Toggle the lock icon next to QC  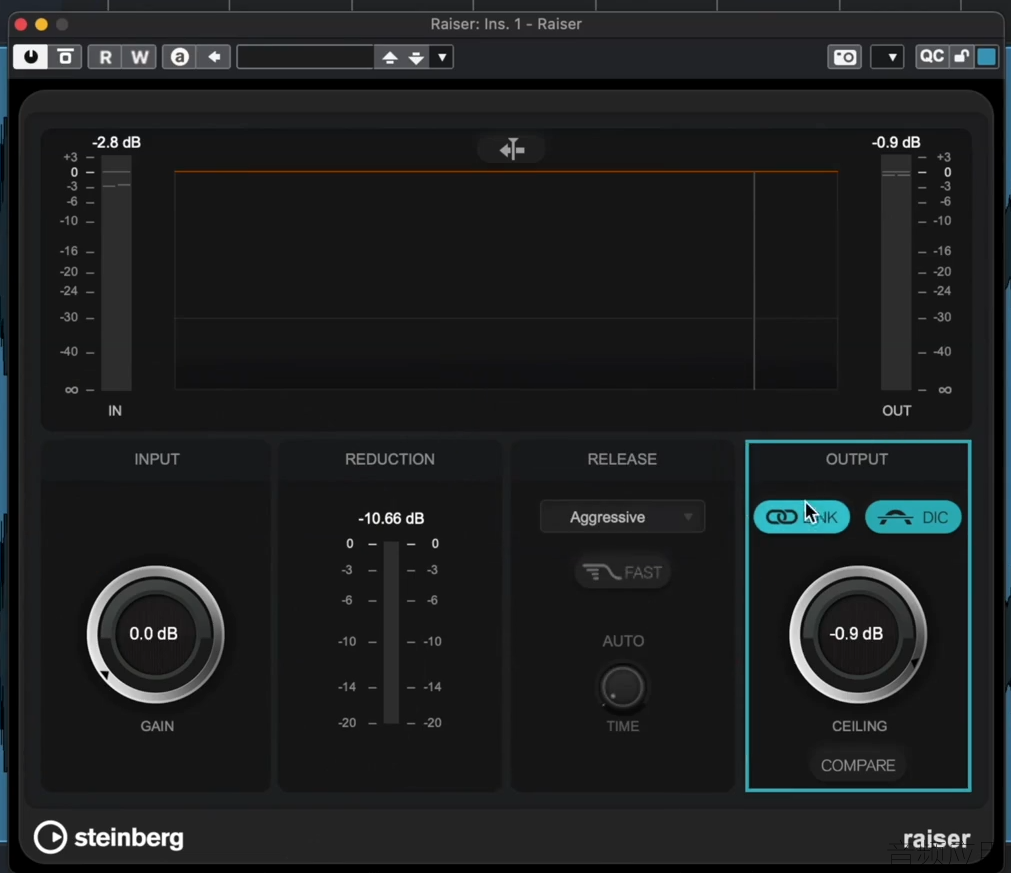[x=961, y=57]
